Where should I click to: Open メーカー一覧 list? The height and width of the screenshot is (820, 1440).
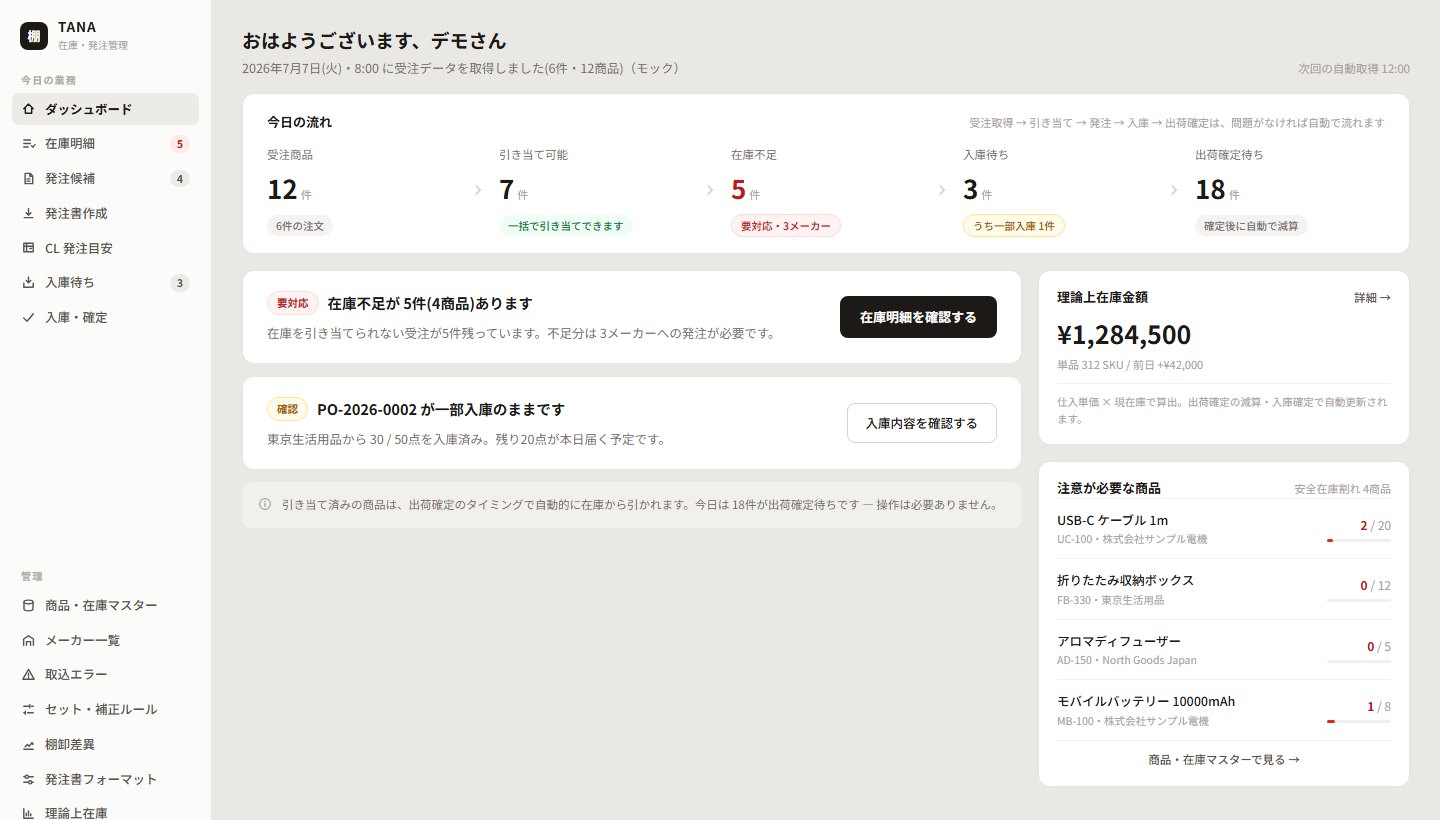(x=105, y=640)
